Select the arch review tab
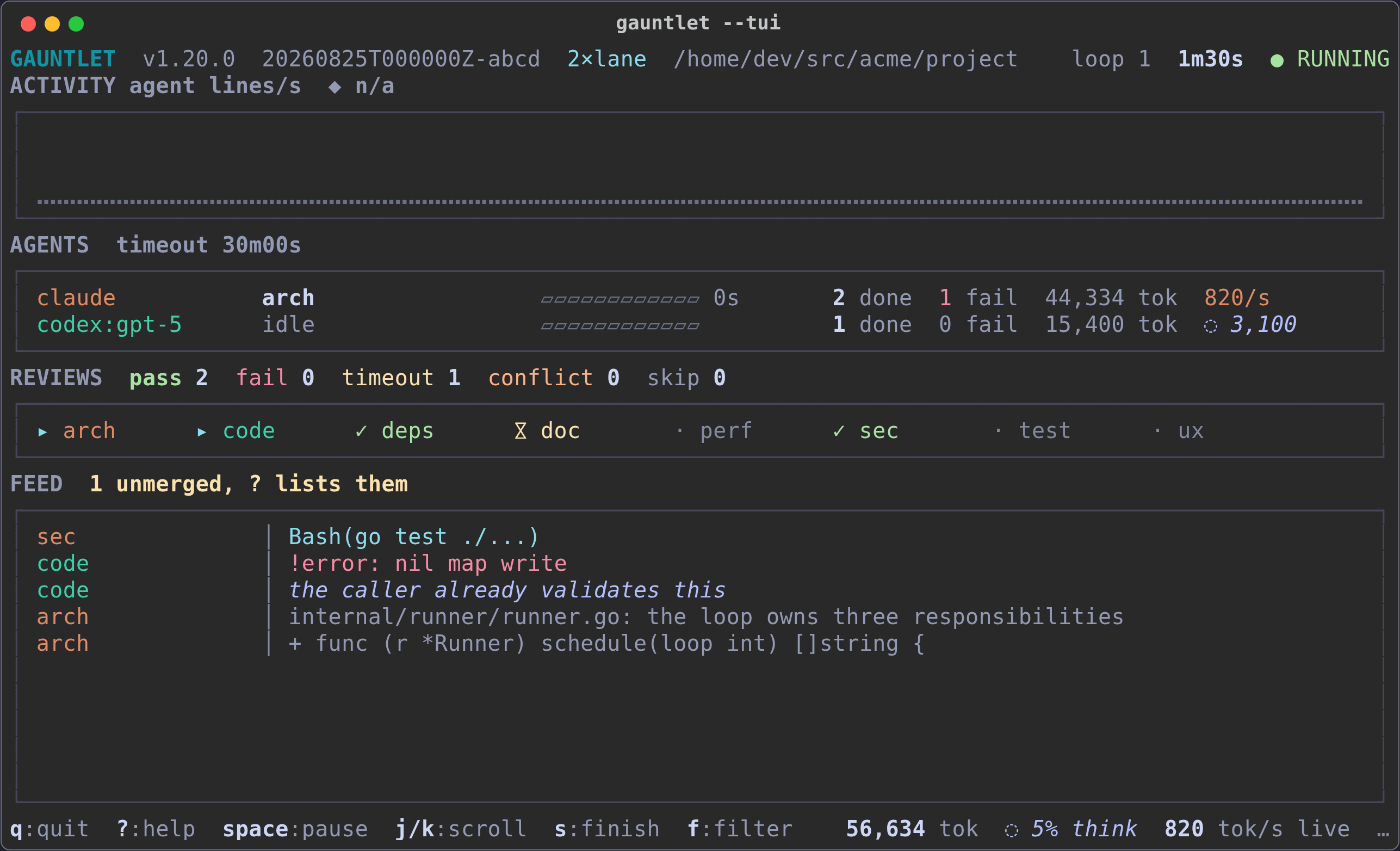This screenshot has height=851, width=1400. tap(77, 431)
